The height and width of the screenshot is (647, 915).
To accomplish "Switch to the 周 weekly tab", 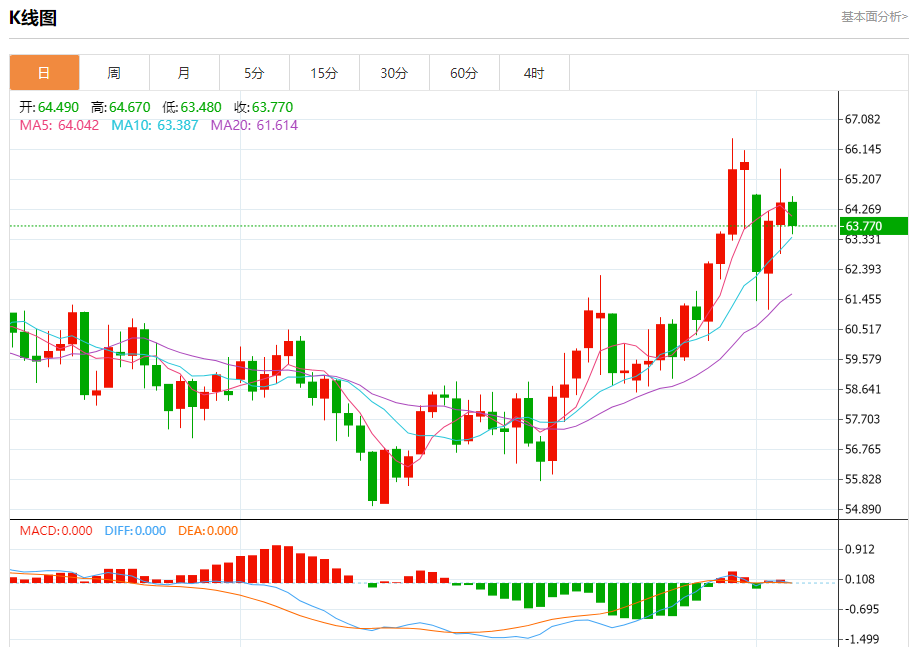I will point(114,73).
